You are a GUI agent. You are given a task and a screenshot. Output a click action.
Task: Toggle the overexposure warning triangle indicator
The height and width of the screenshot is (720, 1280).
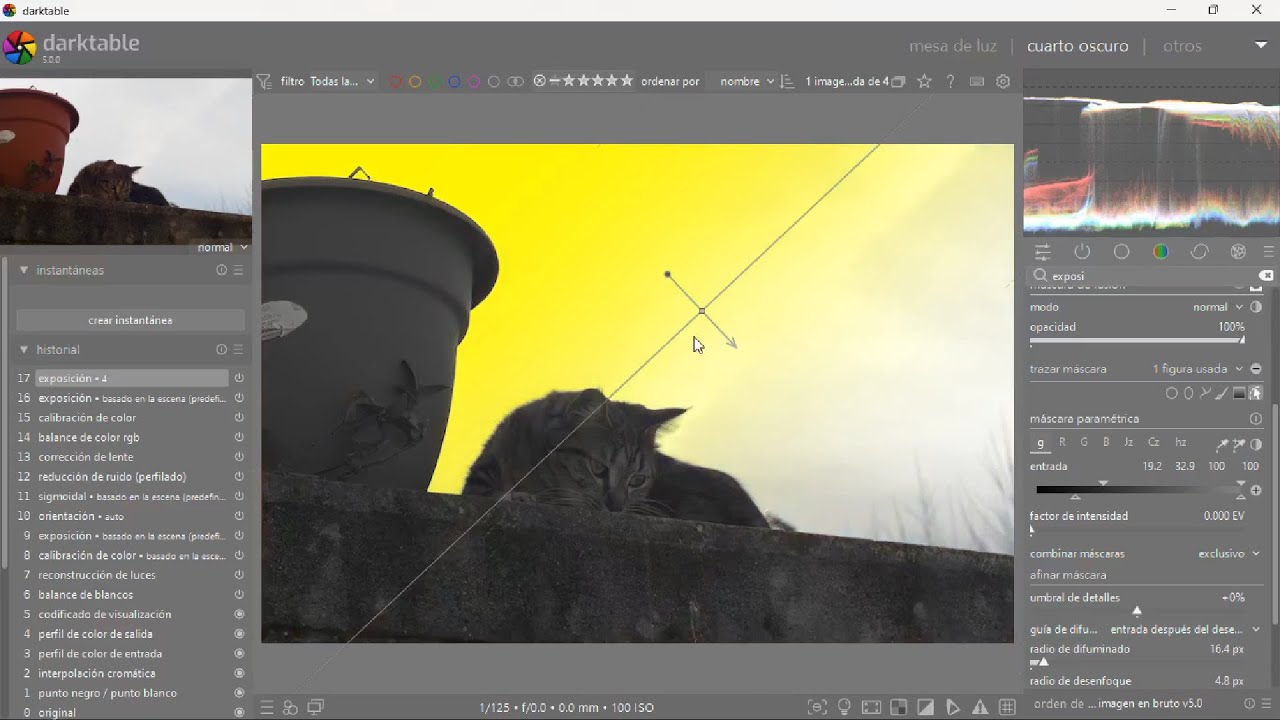click(x=980, y=707)
